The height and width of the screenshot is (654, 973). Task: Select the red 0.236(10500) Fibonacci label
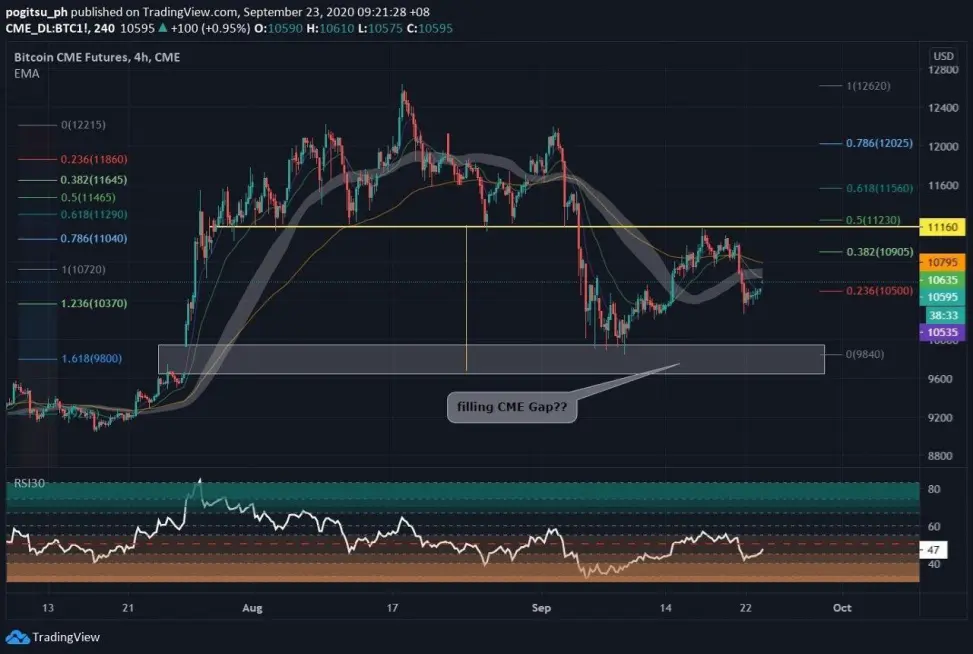(879, 290)
